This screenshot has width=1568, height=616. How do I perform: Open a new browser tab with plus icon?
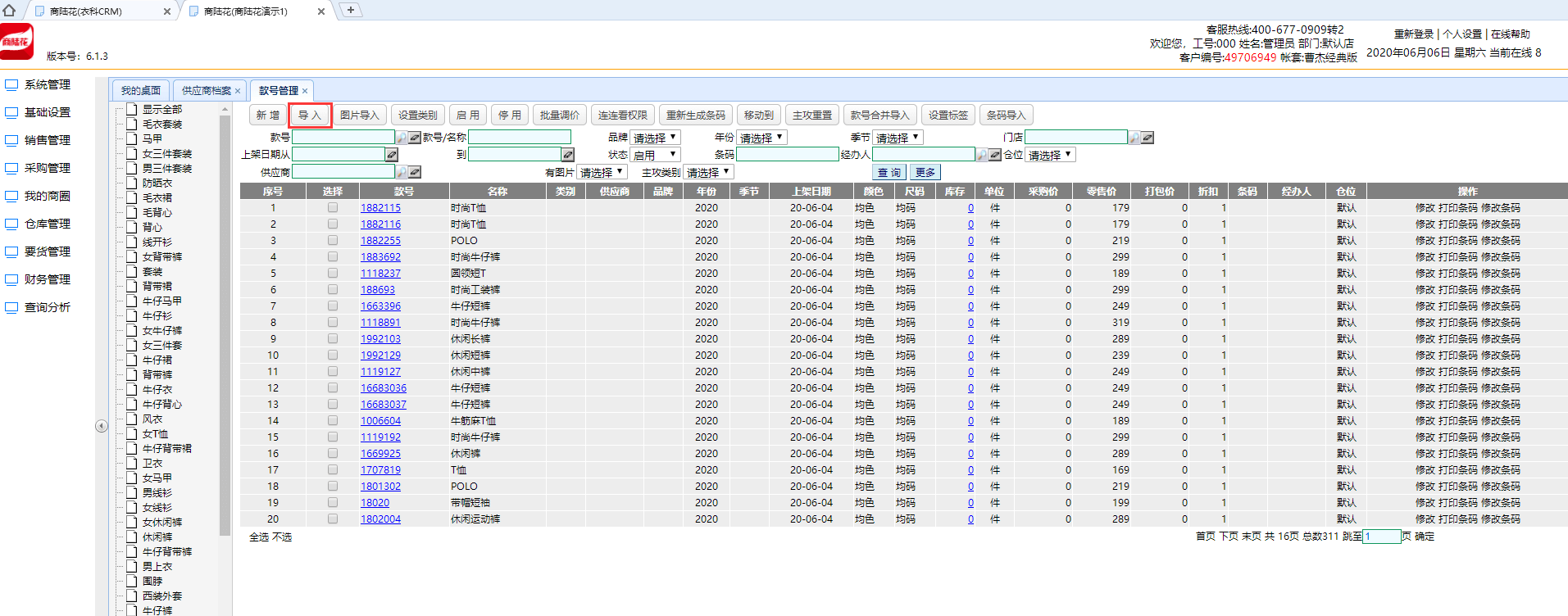click(350, 10)
